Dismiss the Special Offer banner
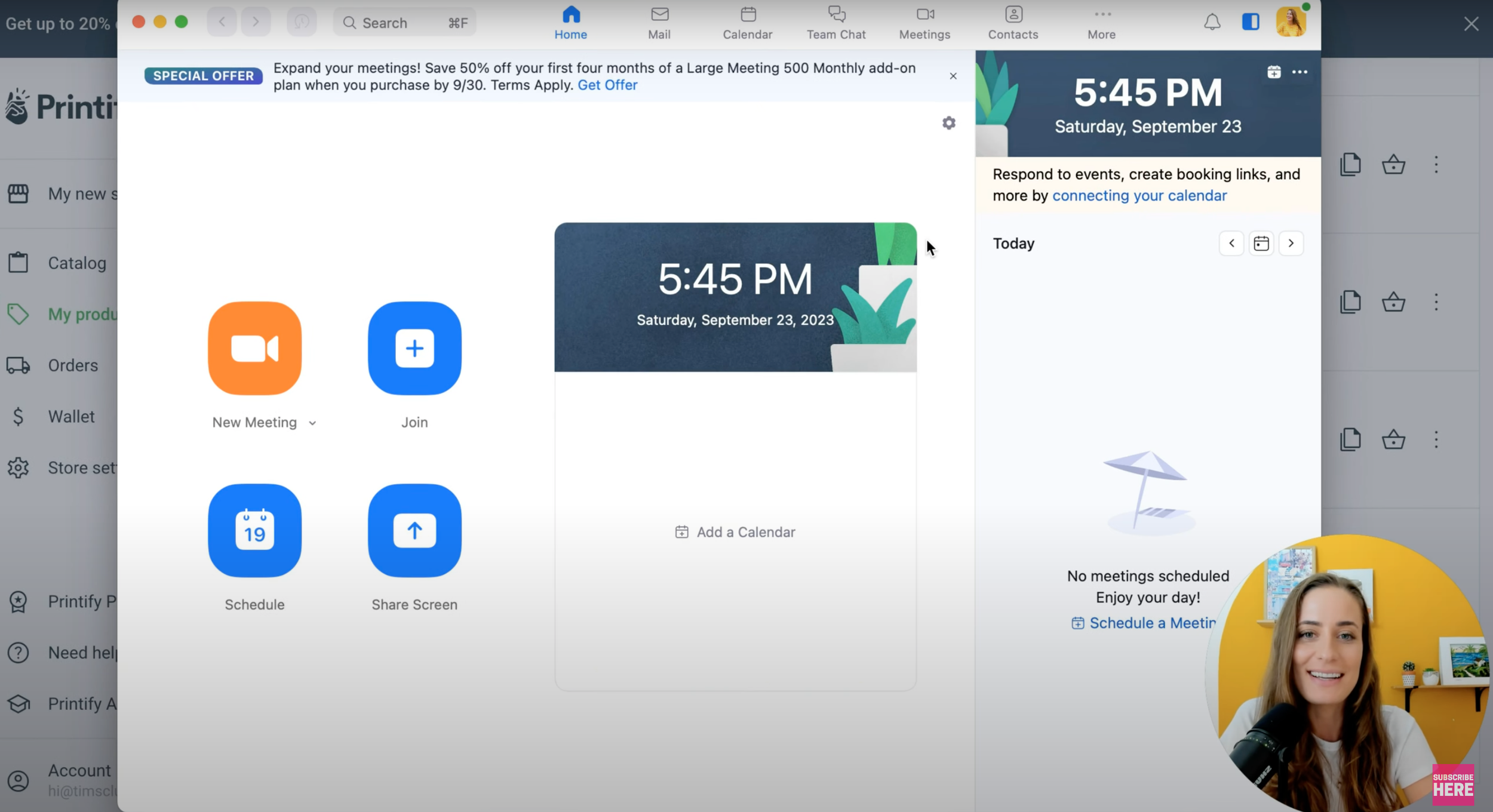Viewport: 1493px width, 812px height. pyautogui.click(x=953, y=76)
